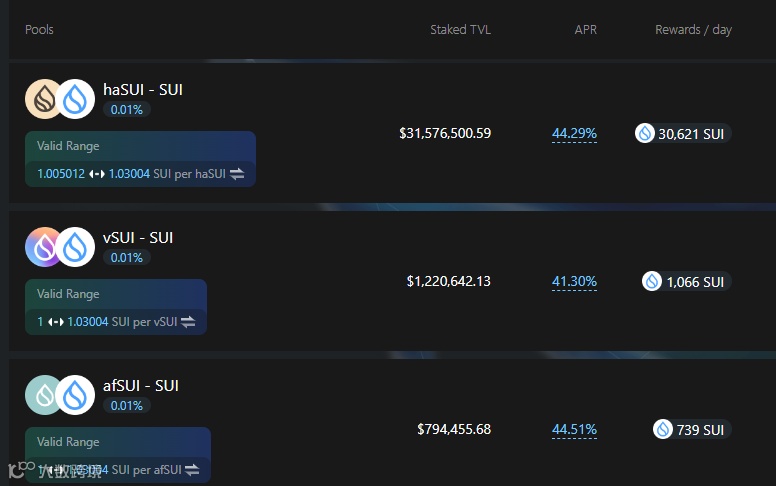Open the haSUI - SUI pool

[143, 90]
